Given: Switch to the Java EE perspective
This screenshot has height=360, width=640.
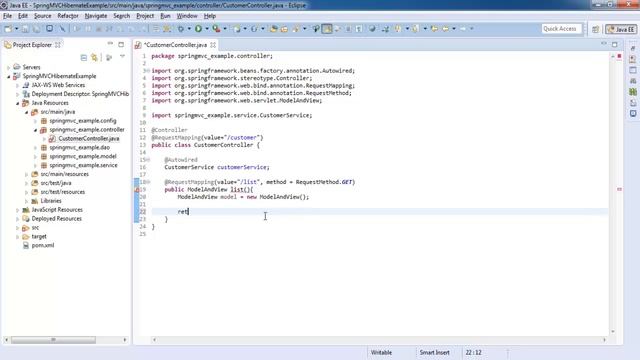Looking at the screenshot, I should point(621,29).
